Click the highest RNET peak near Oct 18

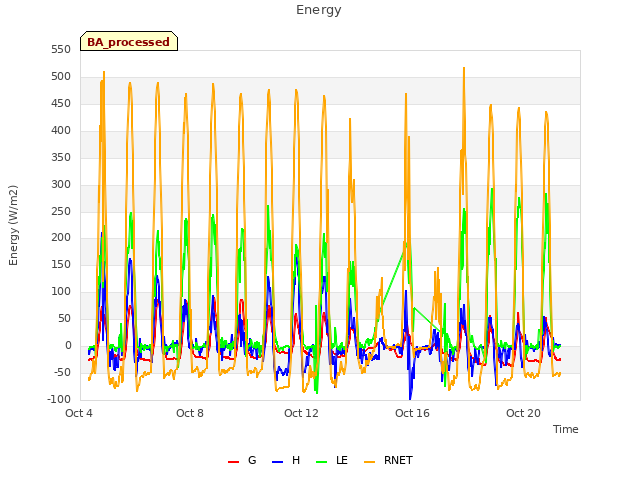(x=464, y=68)
